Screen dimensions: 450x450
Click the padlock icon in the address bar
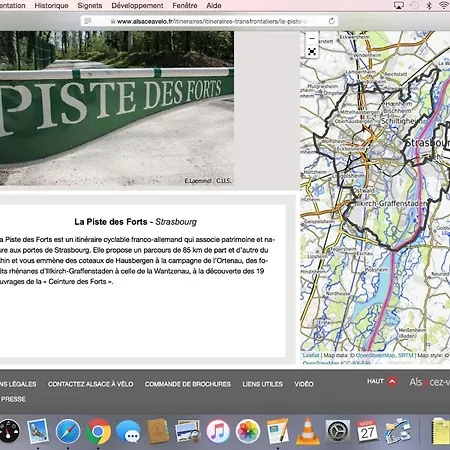pyautogui.click(x=113, y=21)
